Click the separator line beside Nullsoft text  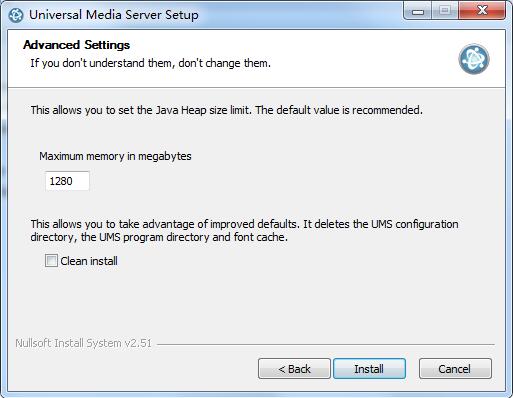326,344
